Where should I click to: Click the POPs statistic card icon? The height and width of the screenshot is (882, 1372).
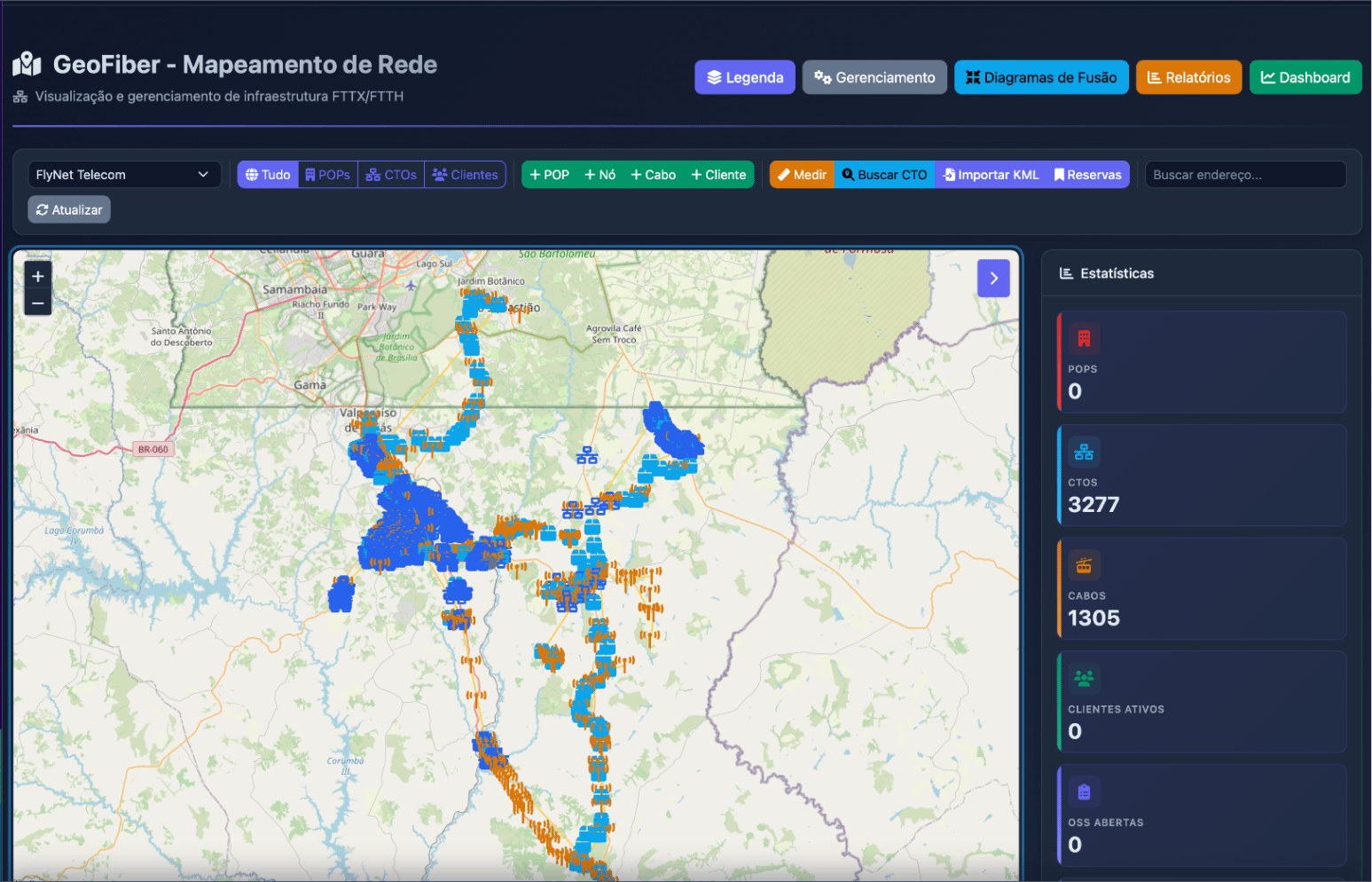coord(1084,338)
